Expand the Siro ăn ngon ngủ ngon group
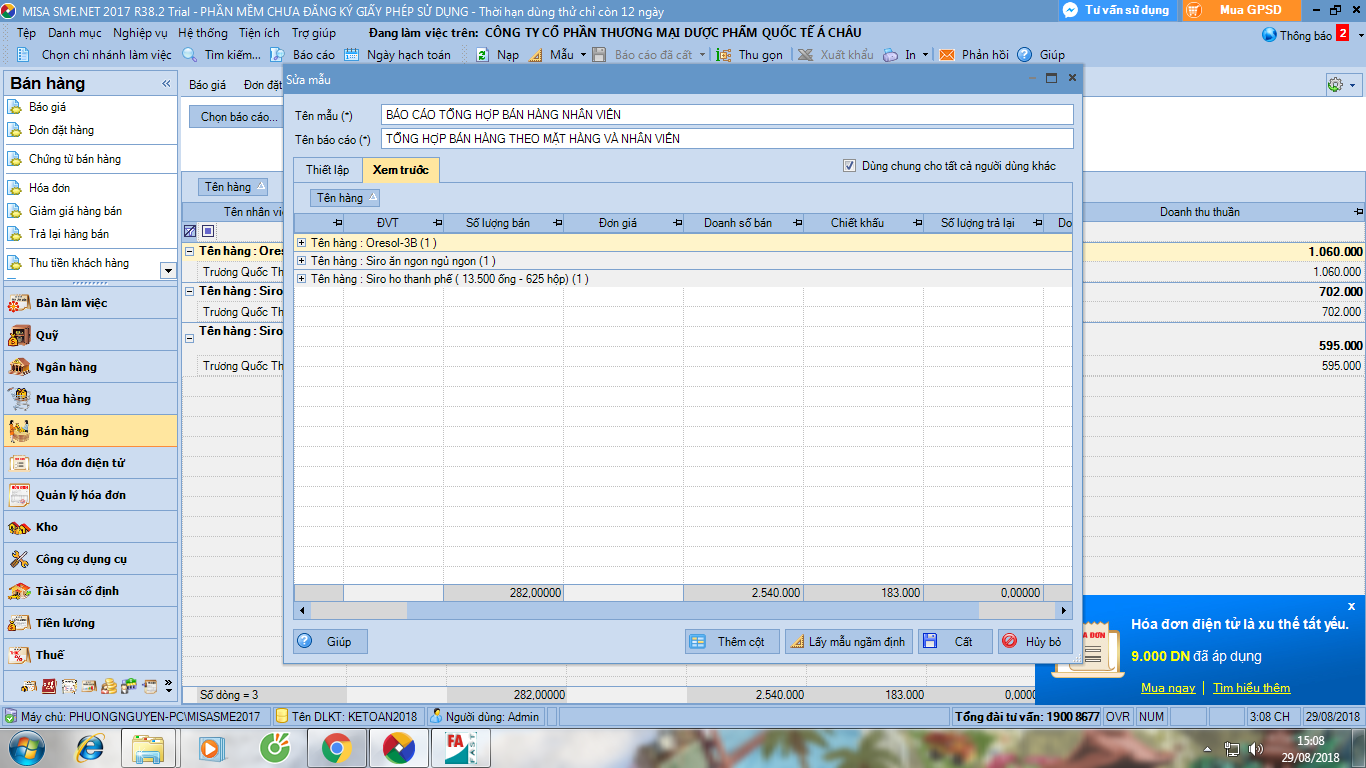The height and width of the screenshot is (768, 1366). [x=302, y=261]
